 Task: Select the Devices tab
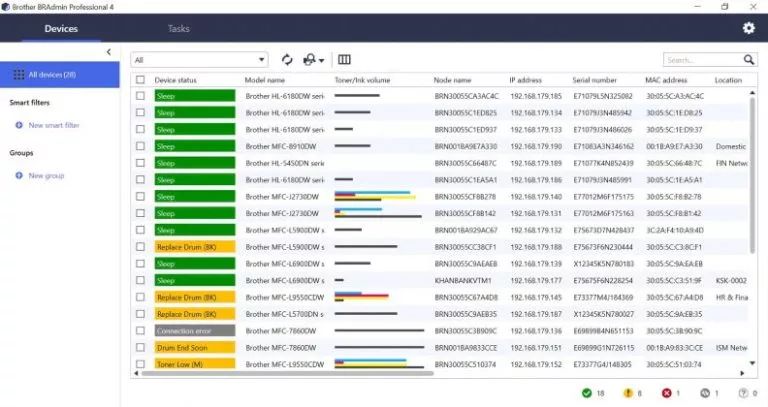[61, 29]
